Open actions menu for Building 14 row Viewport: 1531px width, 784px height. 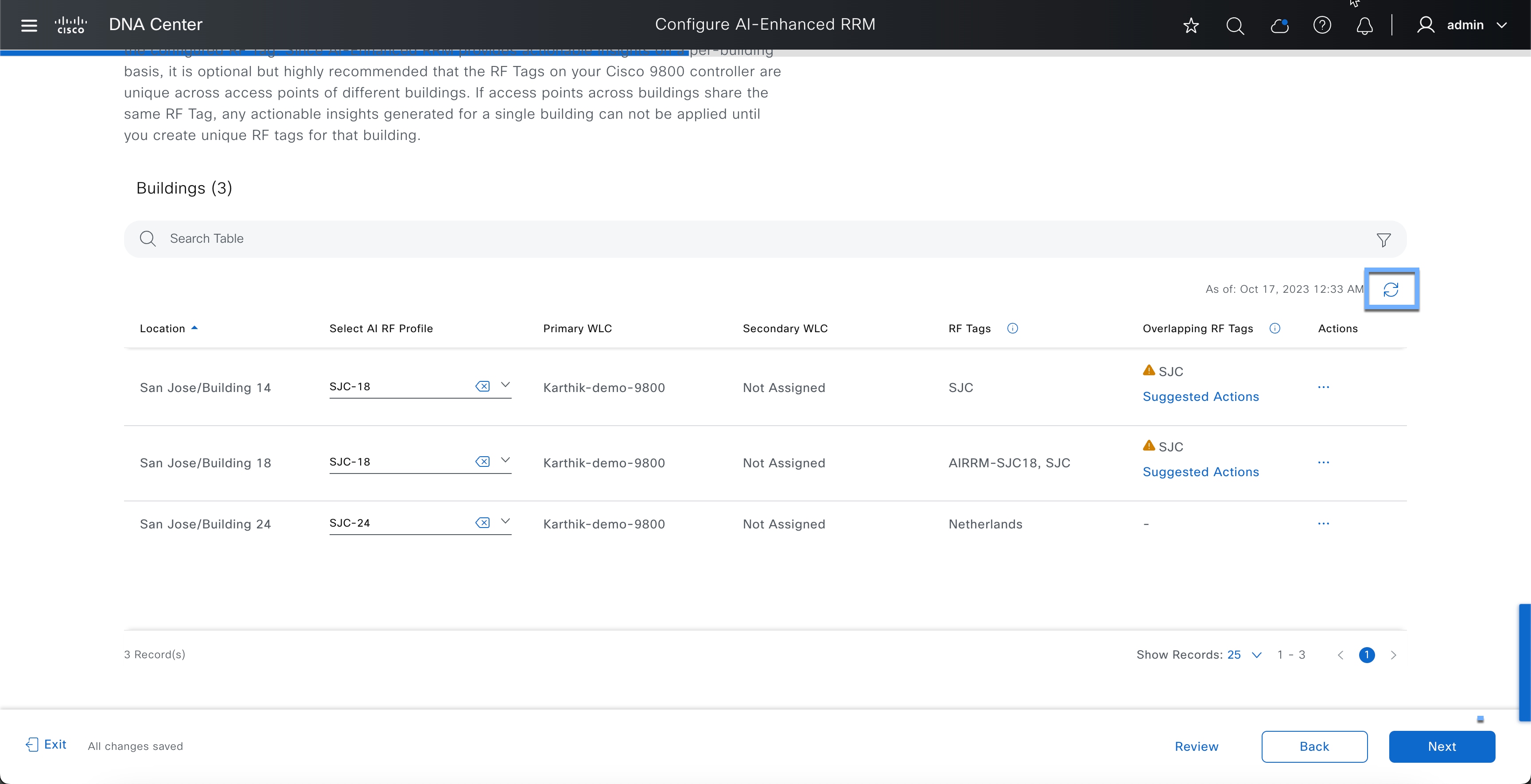coord(1323,387)
